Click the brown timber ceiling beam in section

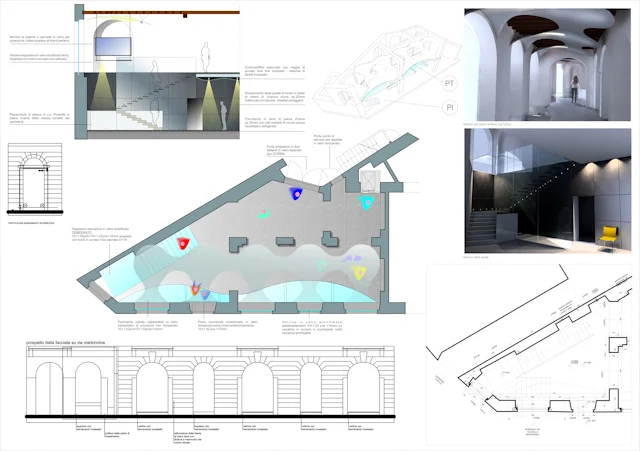click(x=161, y=13)
